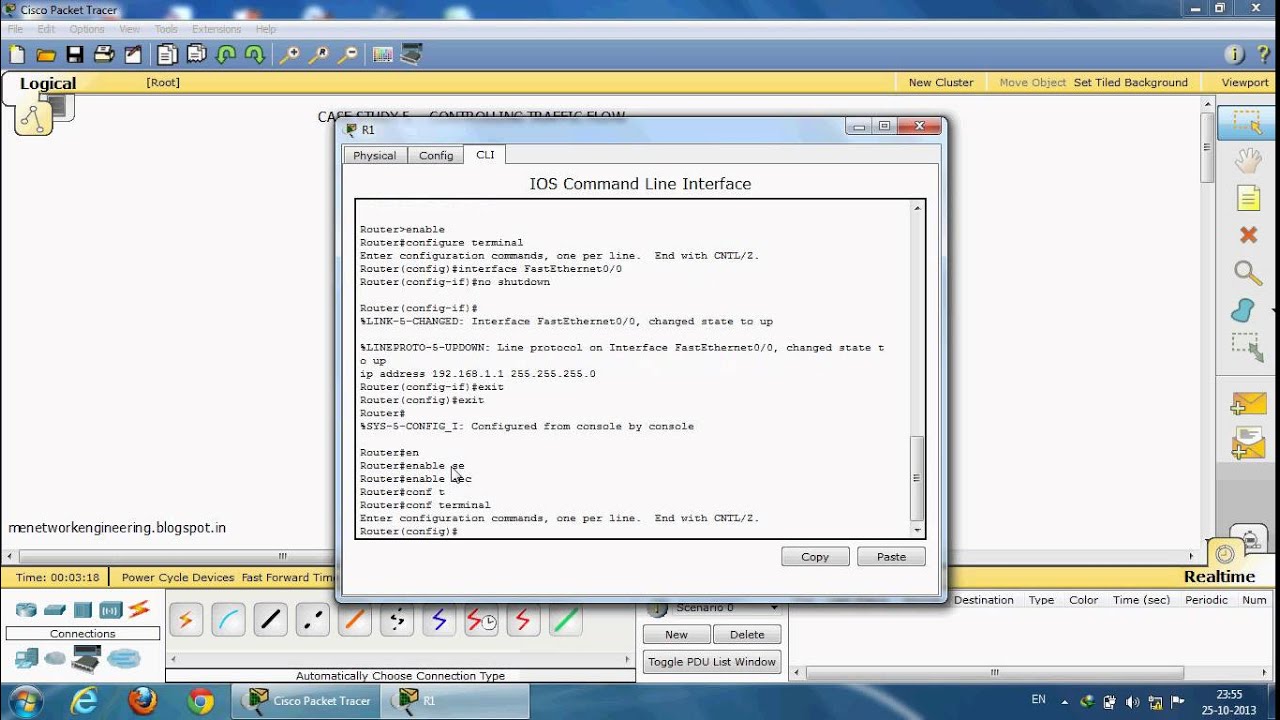Image resolution: width=1280 pixels, height=720 pixels.
Task: Pick the Copper Cross-Over dashed cable
Action: pyautogui.click(x=312, y=621)
